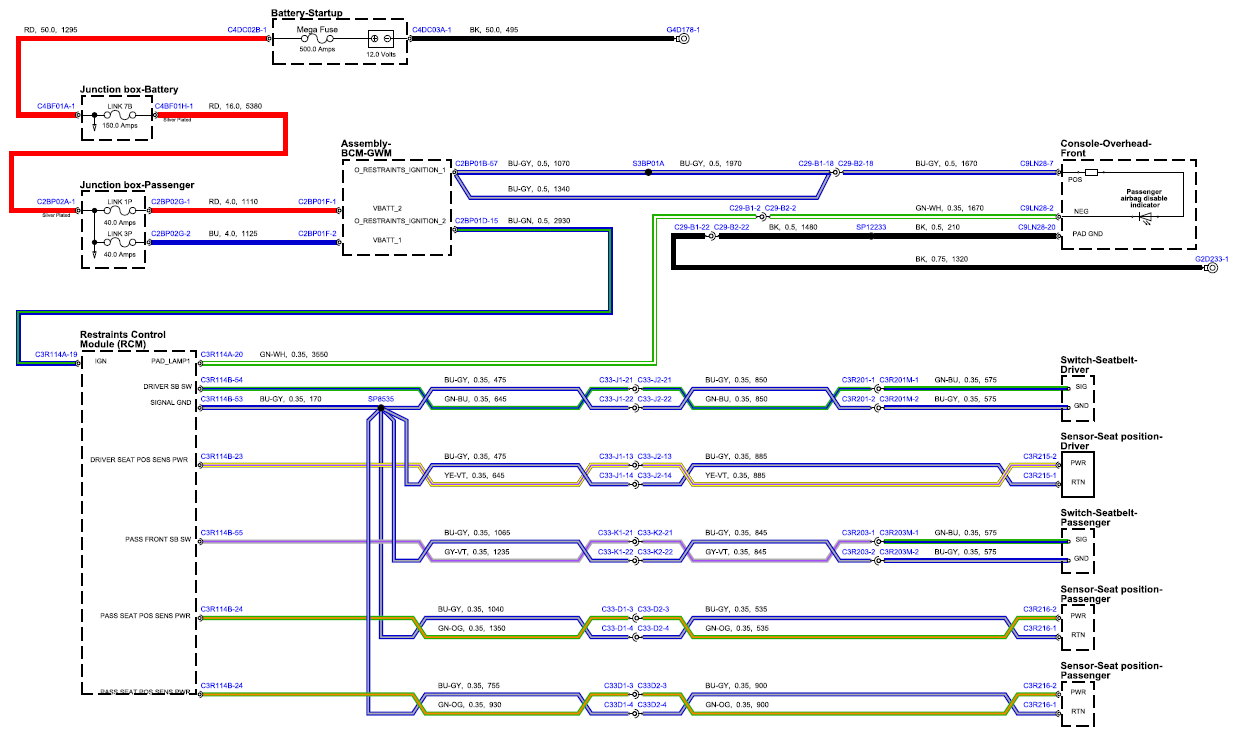
Task: Select the Restraints Control Module (RCM) title
Action: (123, 339)
